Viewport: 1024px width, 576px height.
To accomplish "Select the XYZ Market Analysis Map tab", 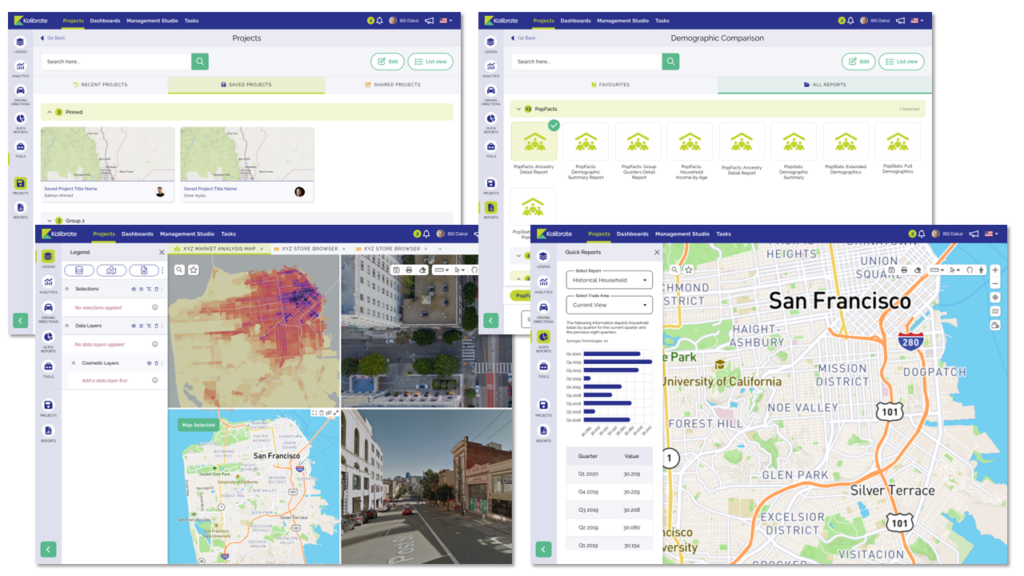I will (x=217, y=248).
